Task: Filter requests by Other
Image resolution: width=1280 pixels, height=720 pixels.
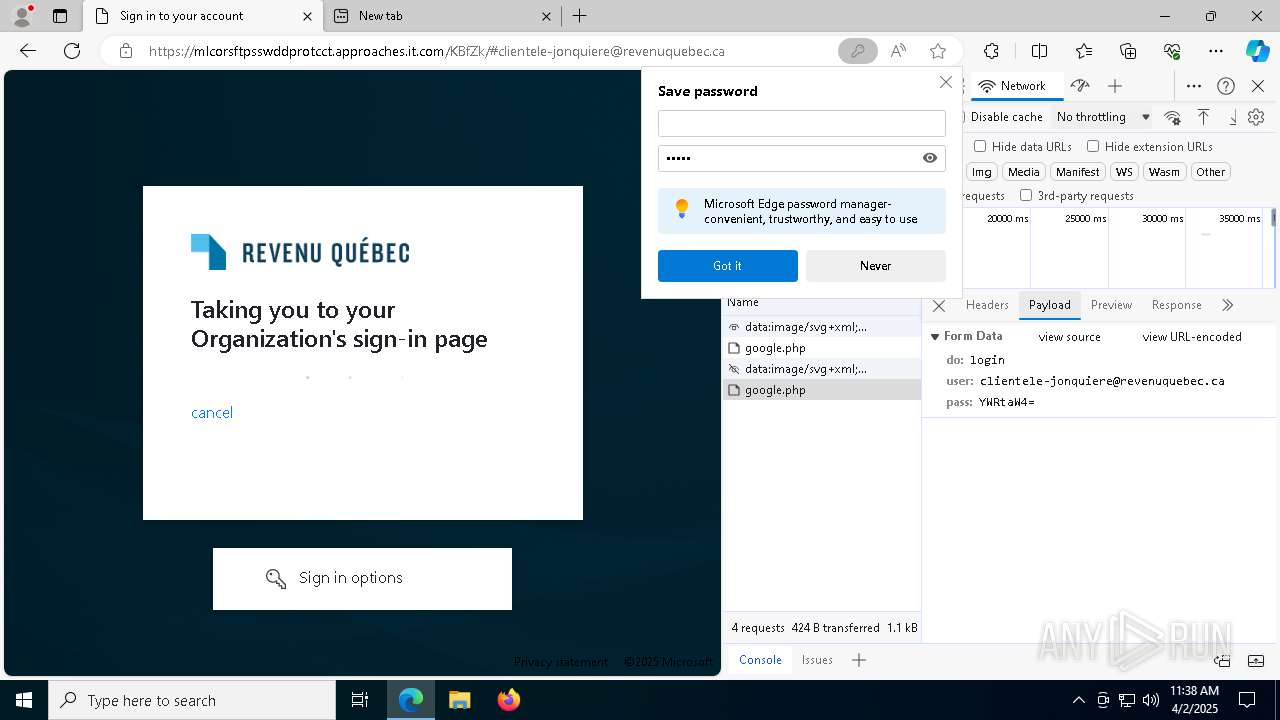Action: point(1210,172)
